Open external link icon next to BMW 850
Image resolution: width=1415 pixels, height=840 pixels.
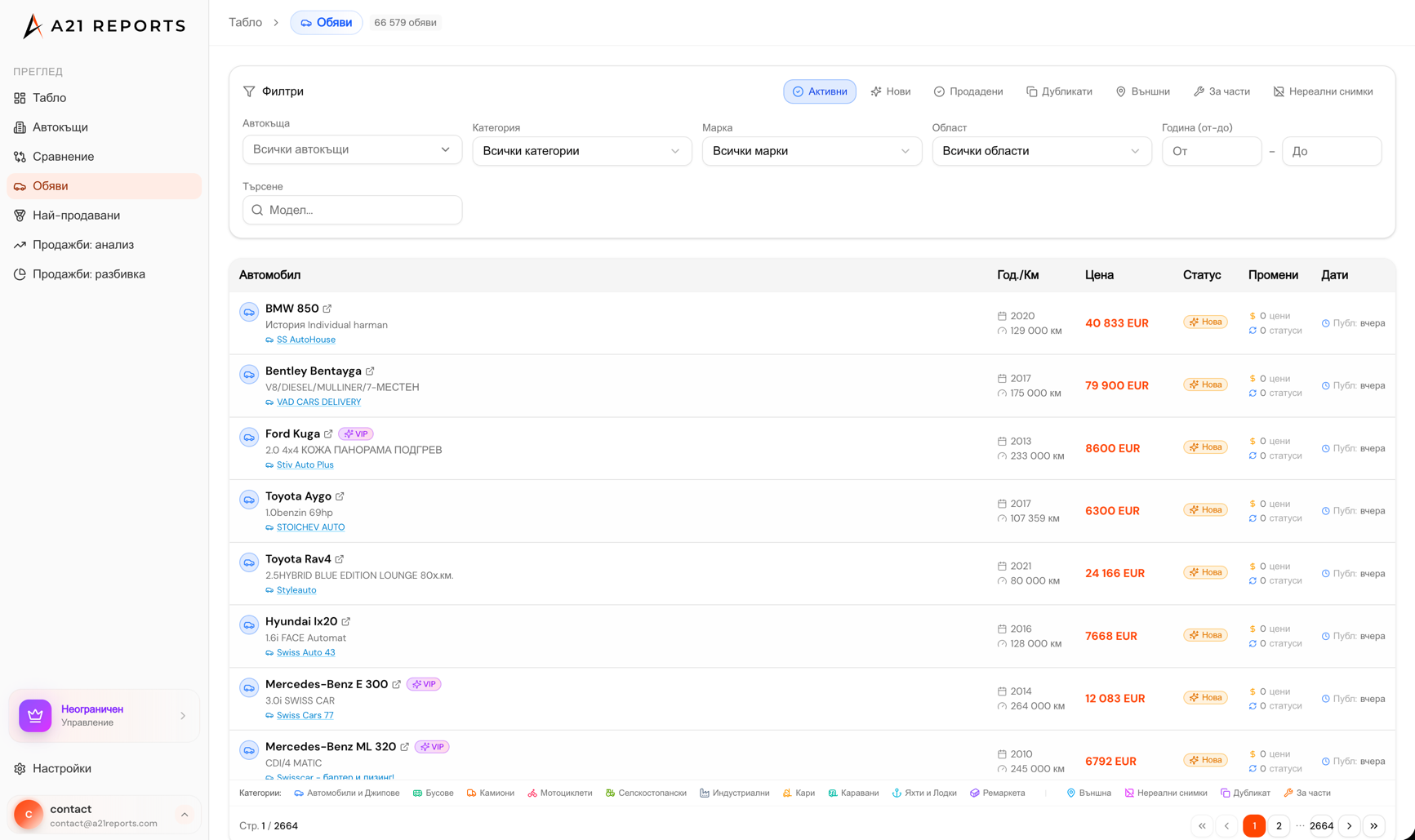click(327, 309)
